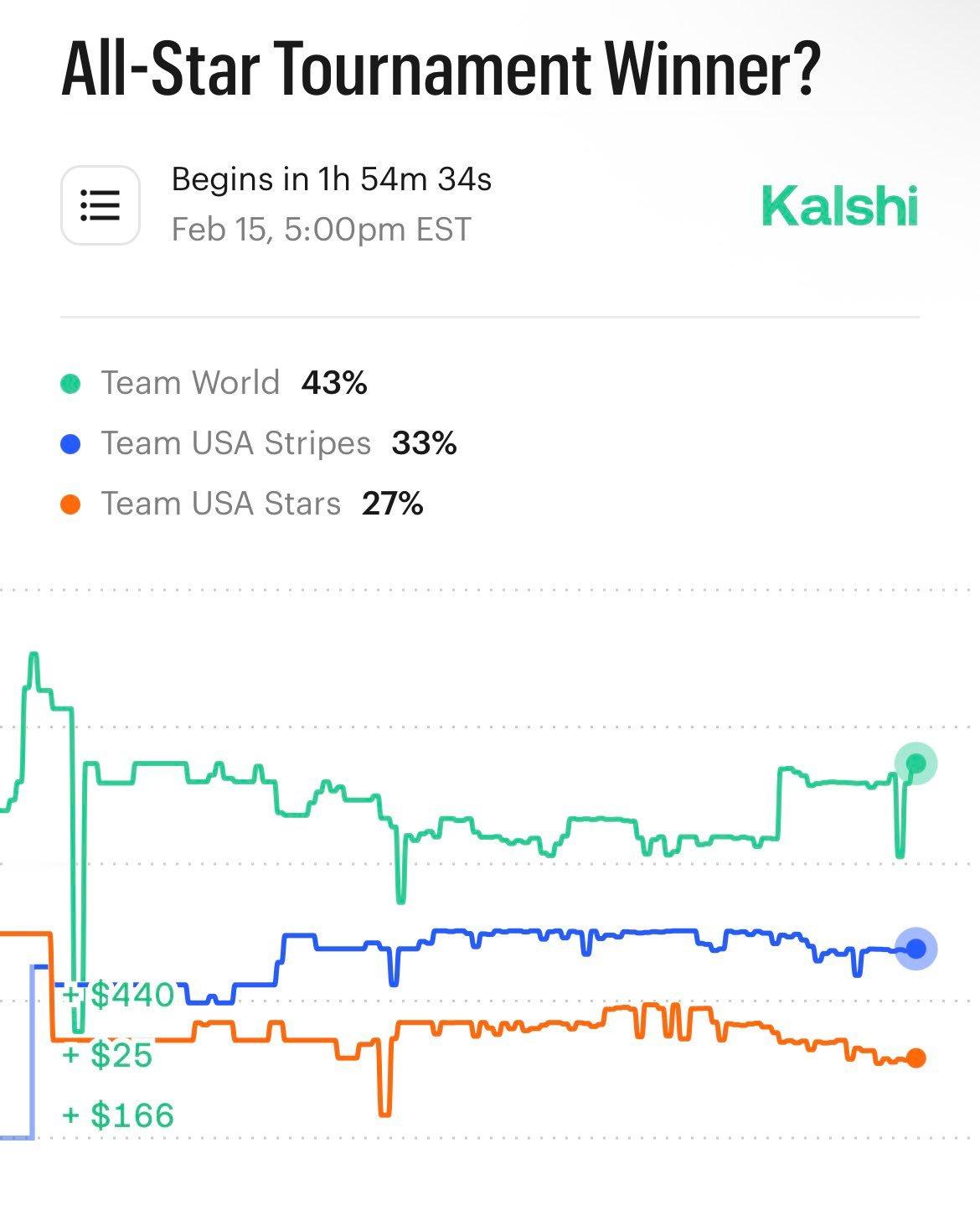980x1221 pixels.
Task: Click blue endpoint marker on chart
Action: pos(916,949)
